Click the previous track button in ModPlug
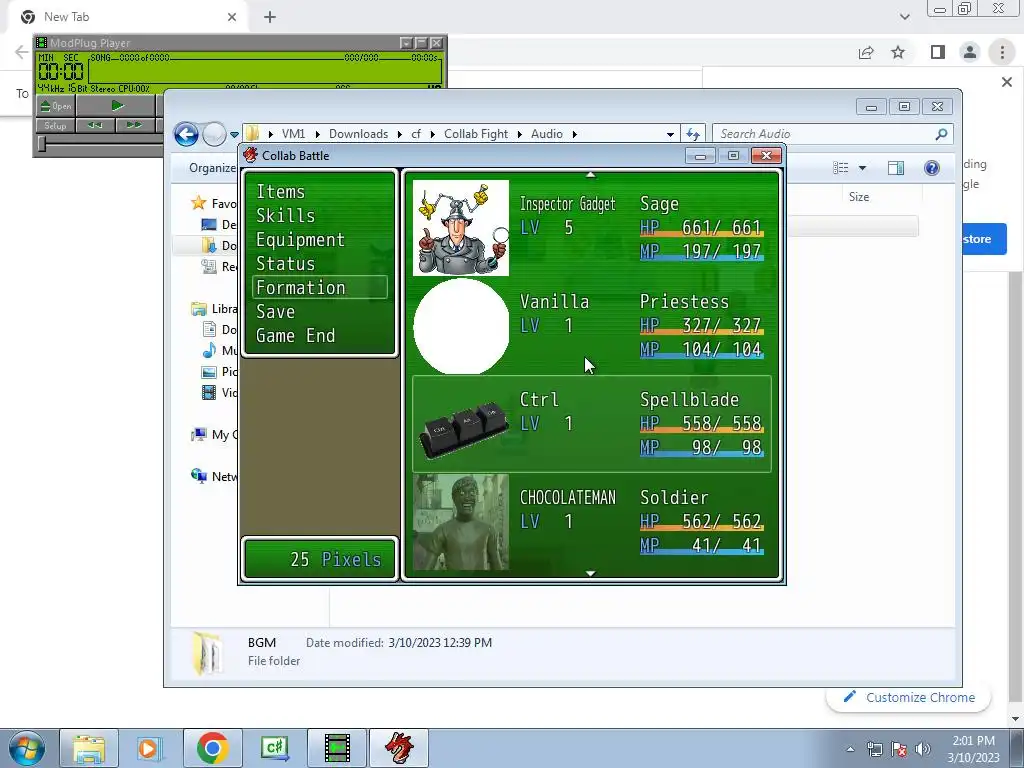This screenshot has width=1024, height=768. coord(95,125)
